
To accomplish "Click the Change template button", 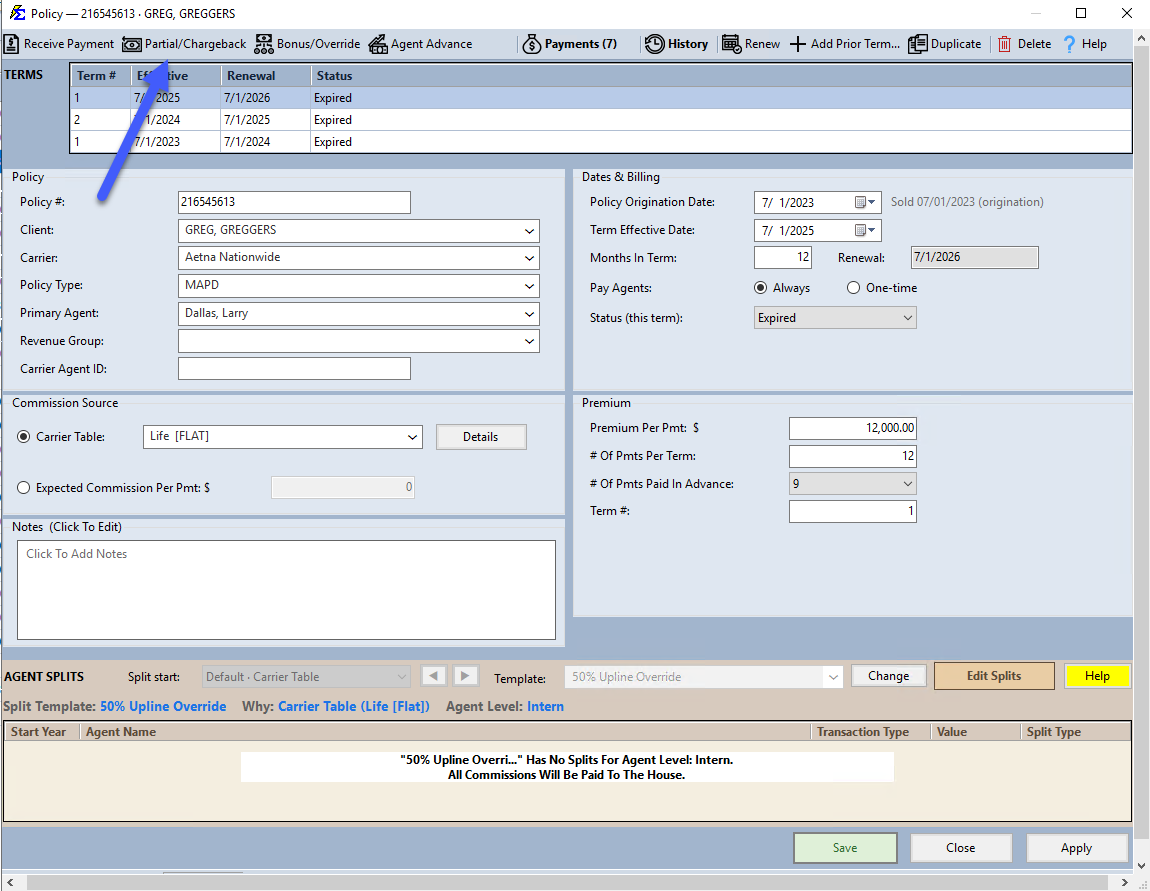I will click(x=888, y=676).
